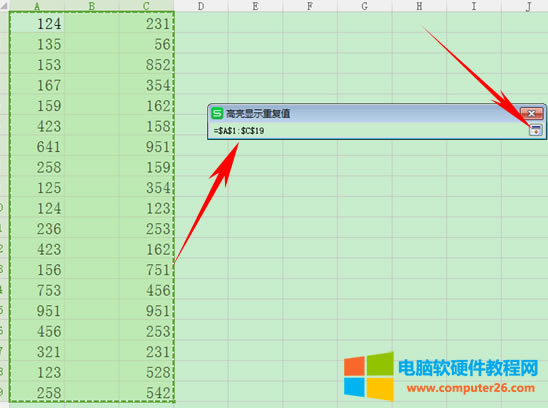Click the green S logo in dialog title
The width and height of the screenshot is (548, 408).
click(x=217, y=113)
